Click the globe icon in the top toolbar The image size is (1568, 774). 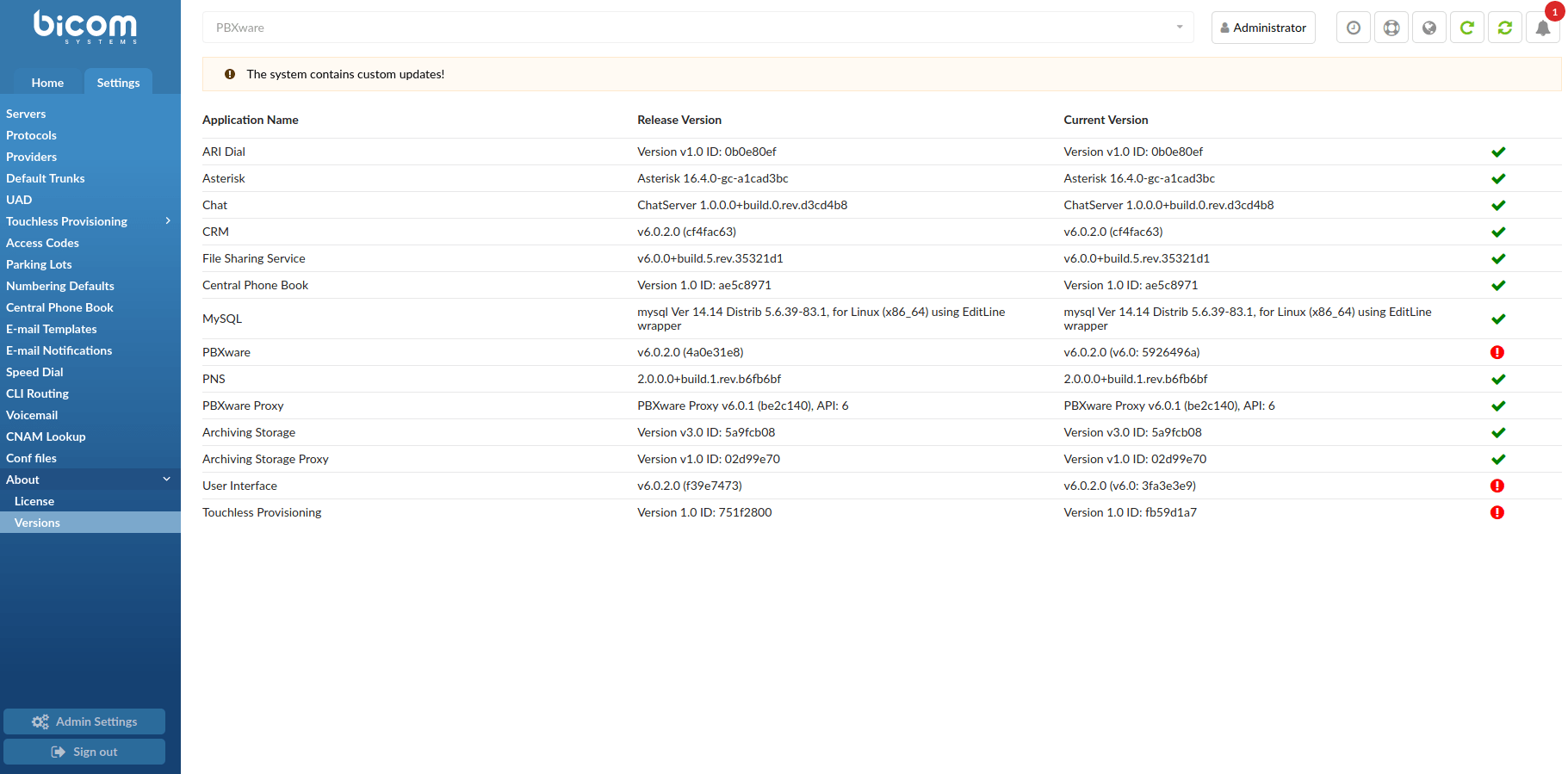[x=1429, y=28]
